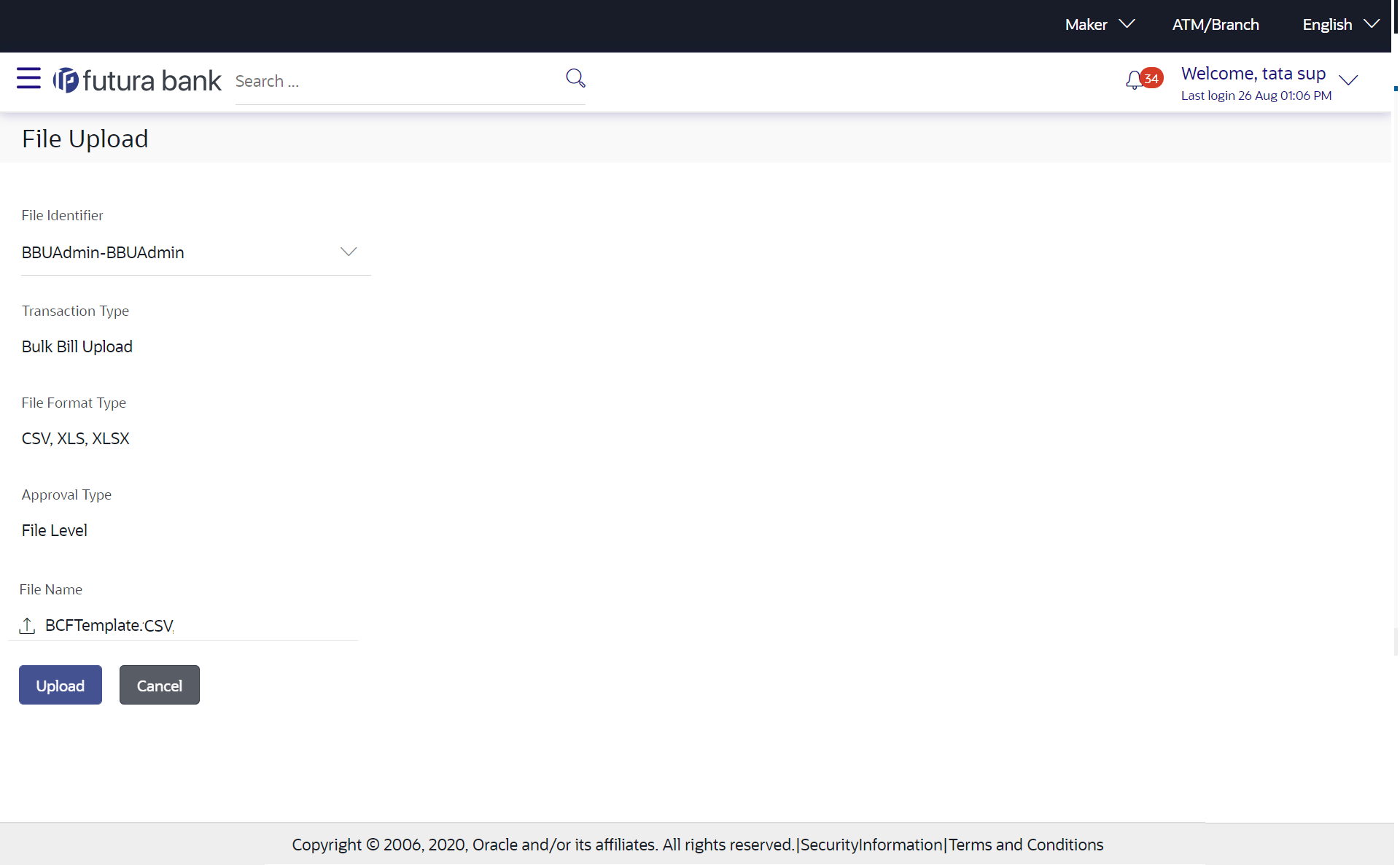Click the file upload arrow icon
The height and width of the screenshot is (865, 1400).
[27, 626]
